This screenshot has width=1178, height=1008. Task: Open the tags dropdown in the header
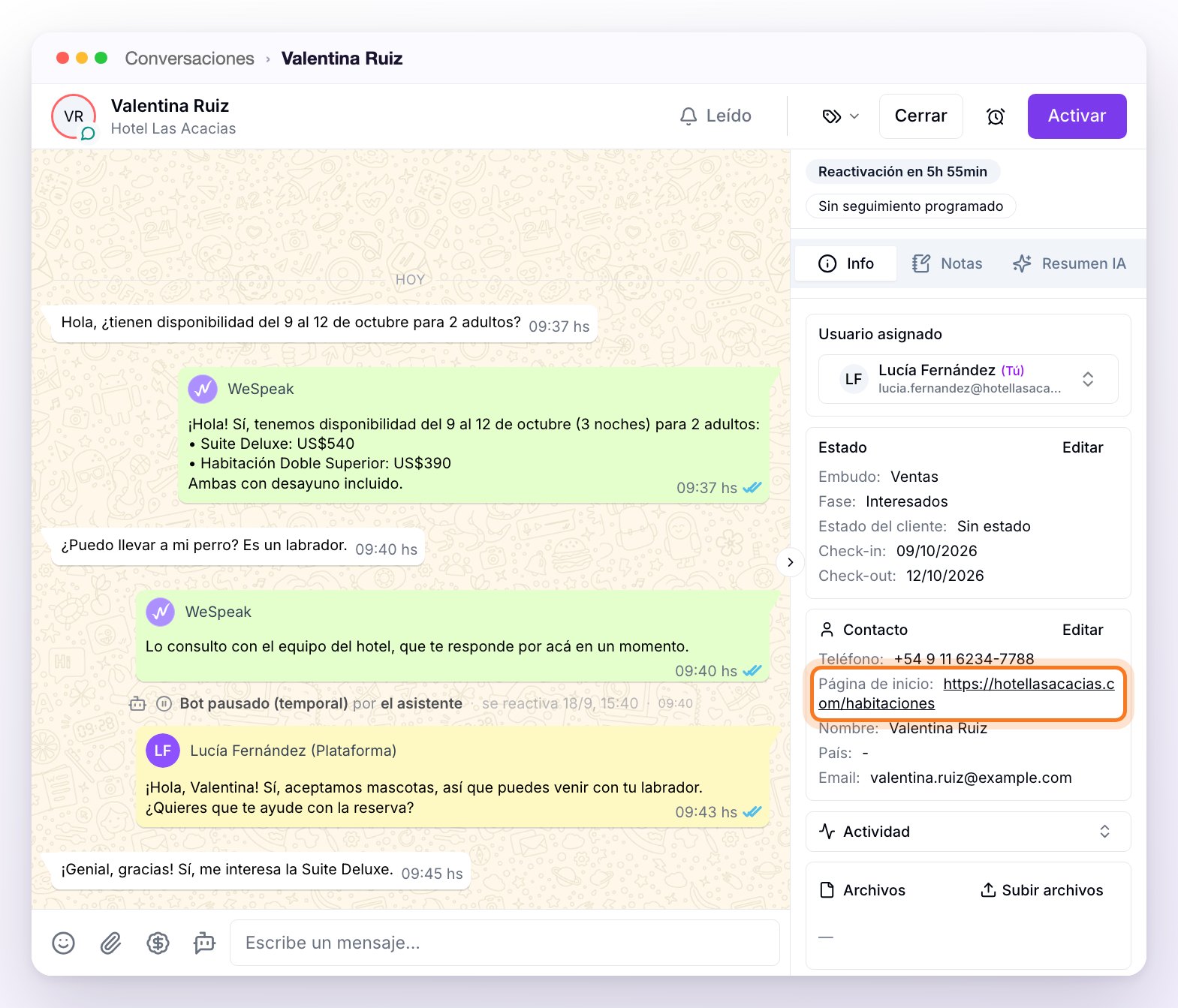coord(841,116)
